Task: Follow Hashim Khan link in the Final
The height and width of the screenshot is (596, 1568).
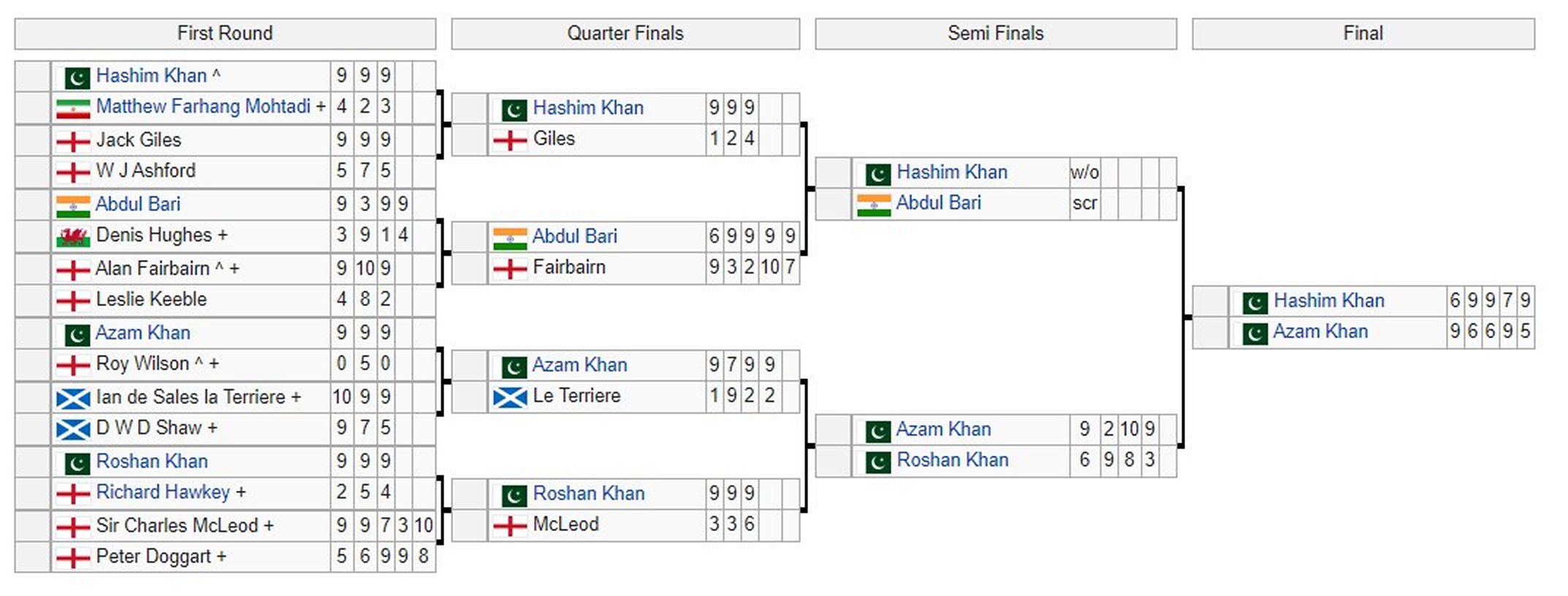Action: coord(1328,301)
